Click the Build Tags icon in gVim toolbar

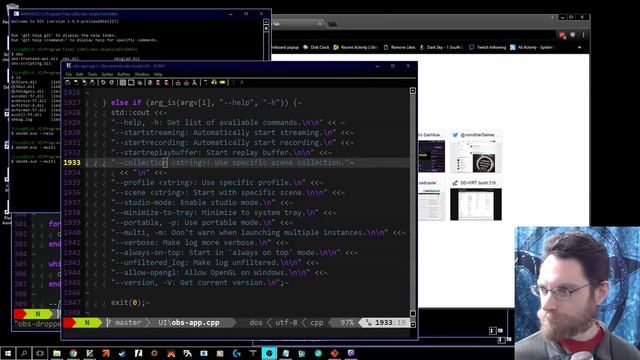[214, 82]
